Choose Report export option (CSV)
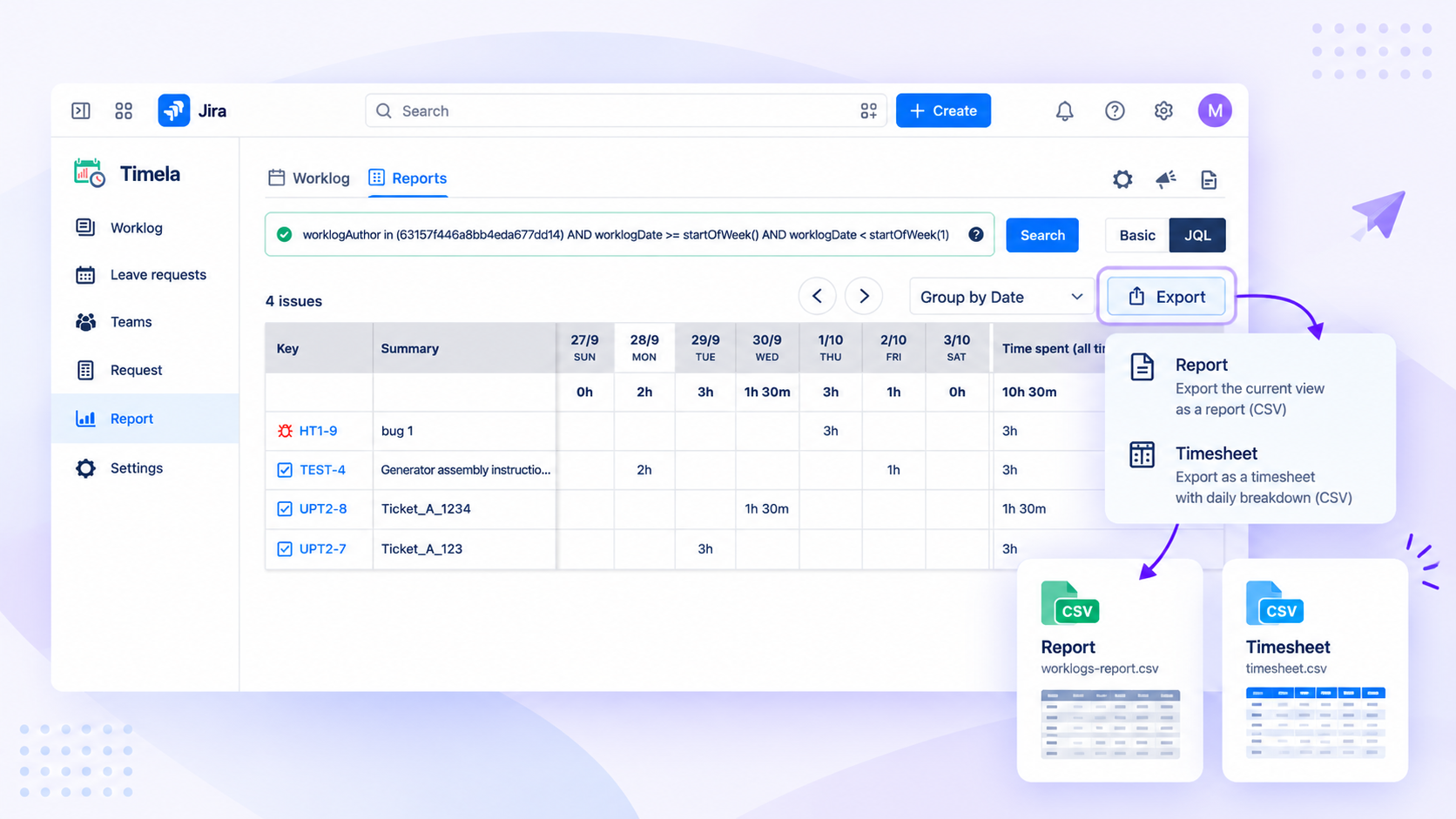 point(1250,386)
